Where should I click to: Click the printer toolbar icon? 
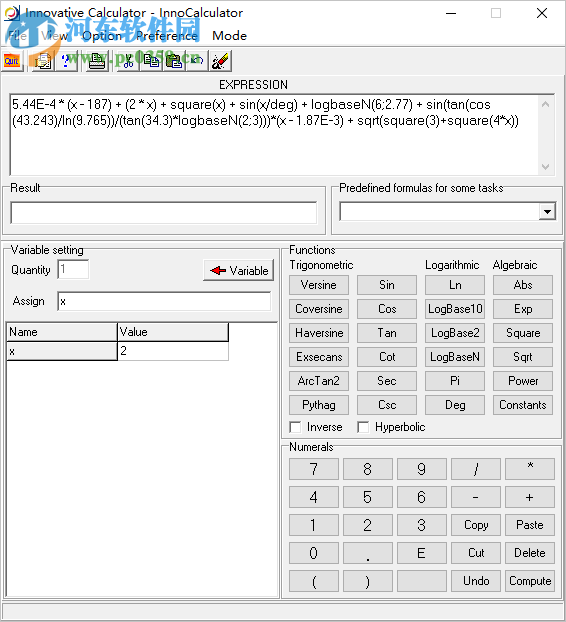tap(97, 61)
